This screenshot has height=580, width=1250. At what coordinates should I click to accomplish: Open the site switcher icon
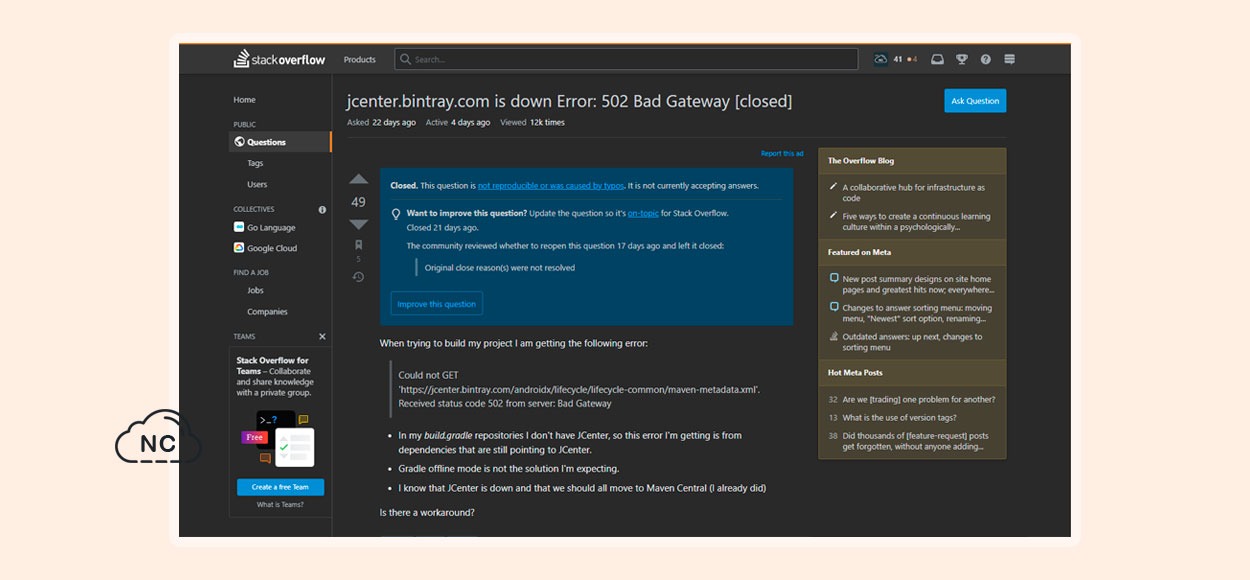click(1010, 59)
